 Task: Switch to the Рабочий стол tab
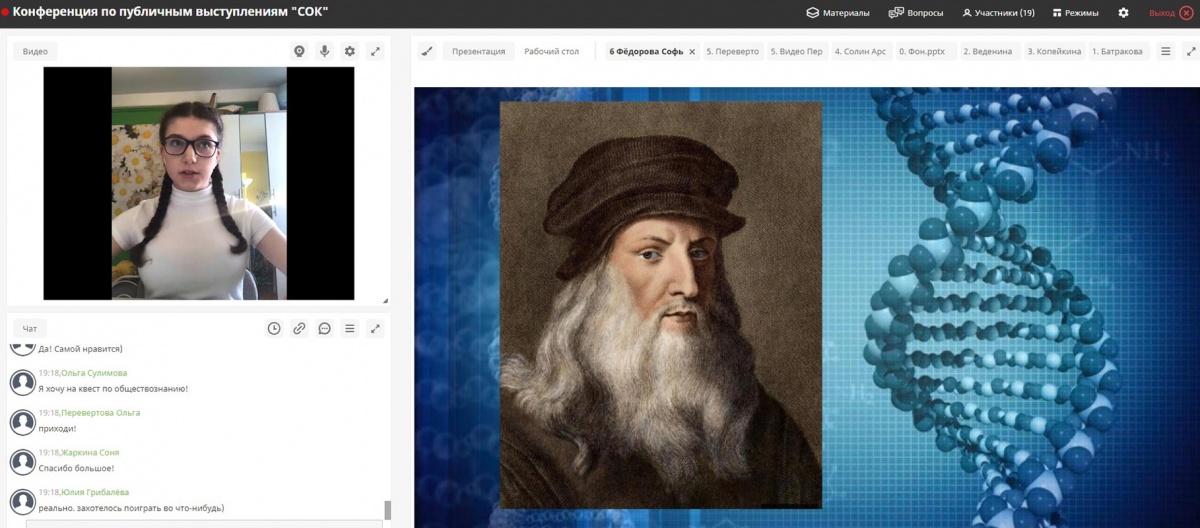tap(551, 51)
